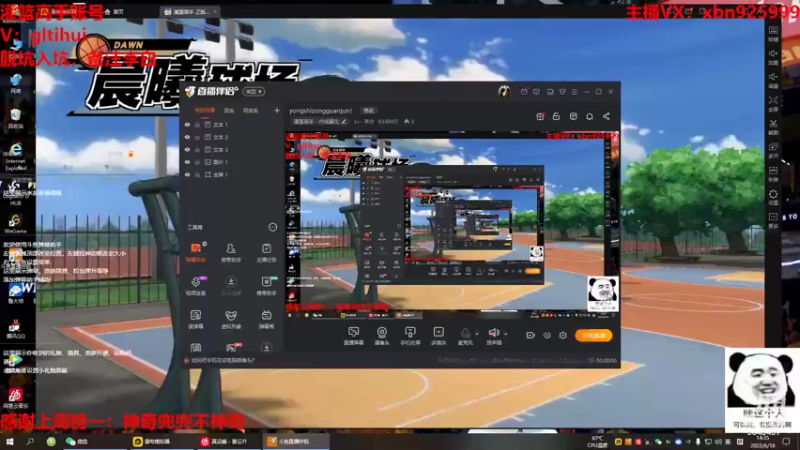This screenshot has height=450, width=800.
Task: Open the WeGame desktop icon
Action: coord(15,224)
